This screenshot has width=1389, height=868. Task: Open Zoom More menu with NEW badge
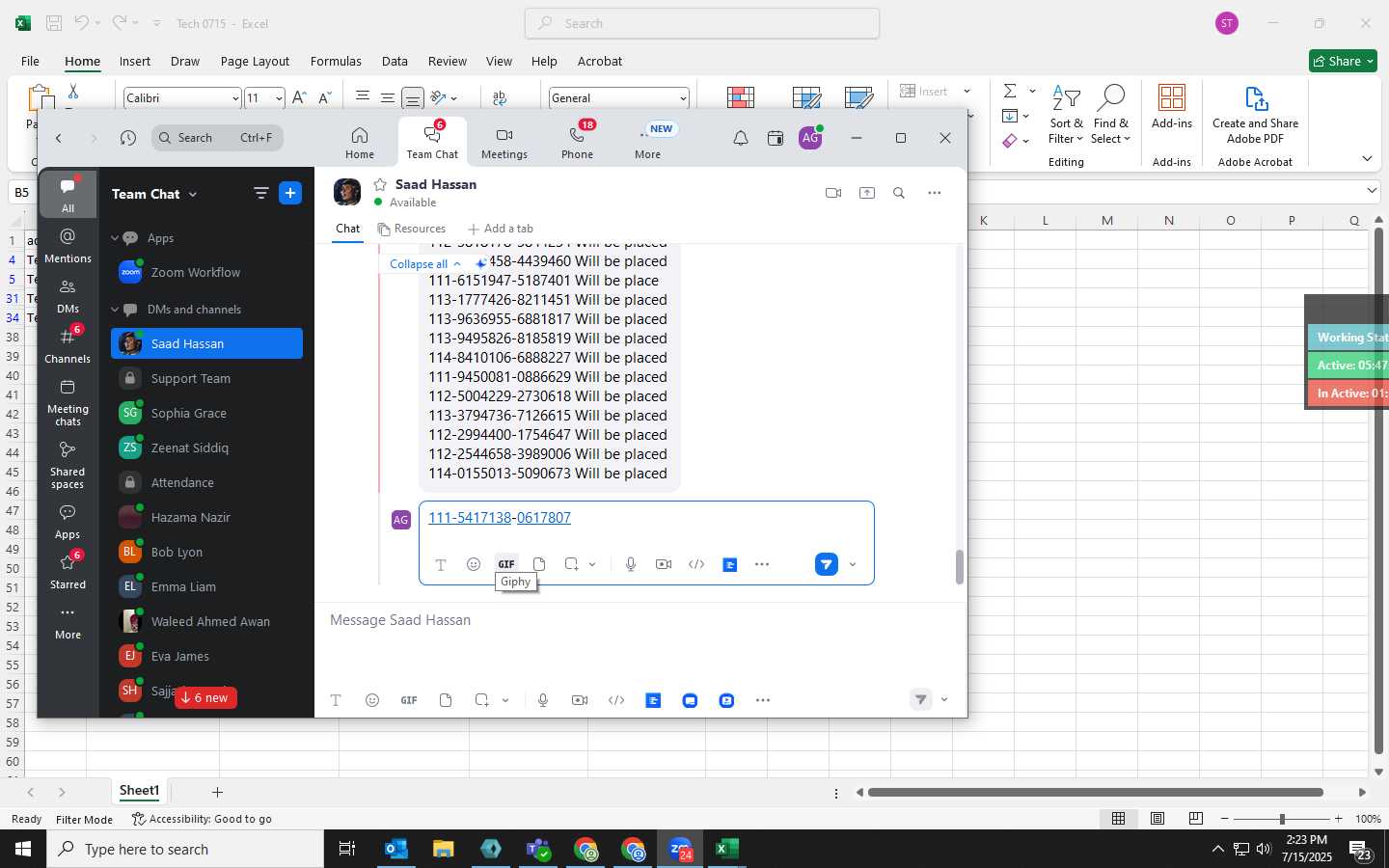click(648, 142)
